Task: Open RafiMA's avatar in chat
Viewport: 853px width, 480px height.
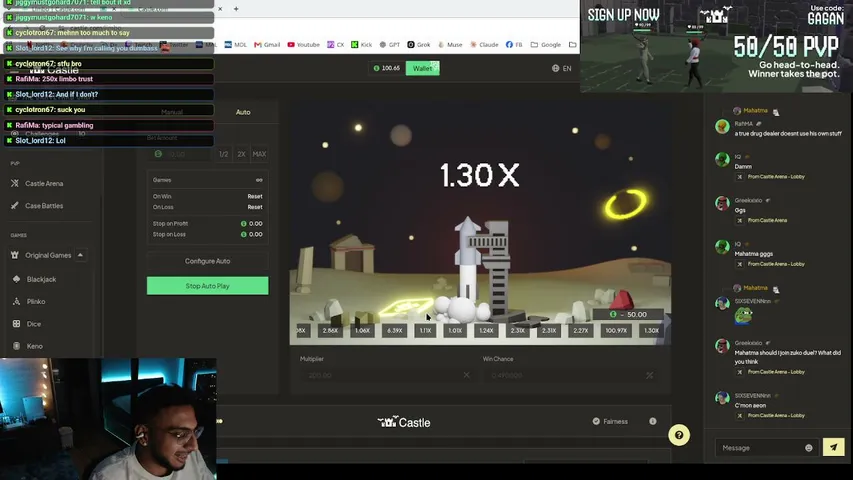Action: [722, 127]
